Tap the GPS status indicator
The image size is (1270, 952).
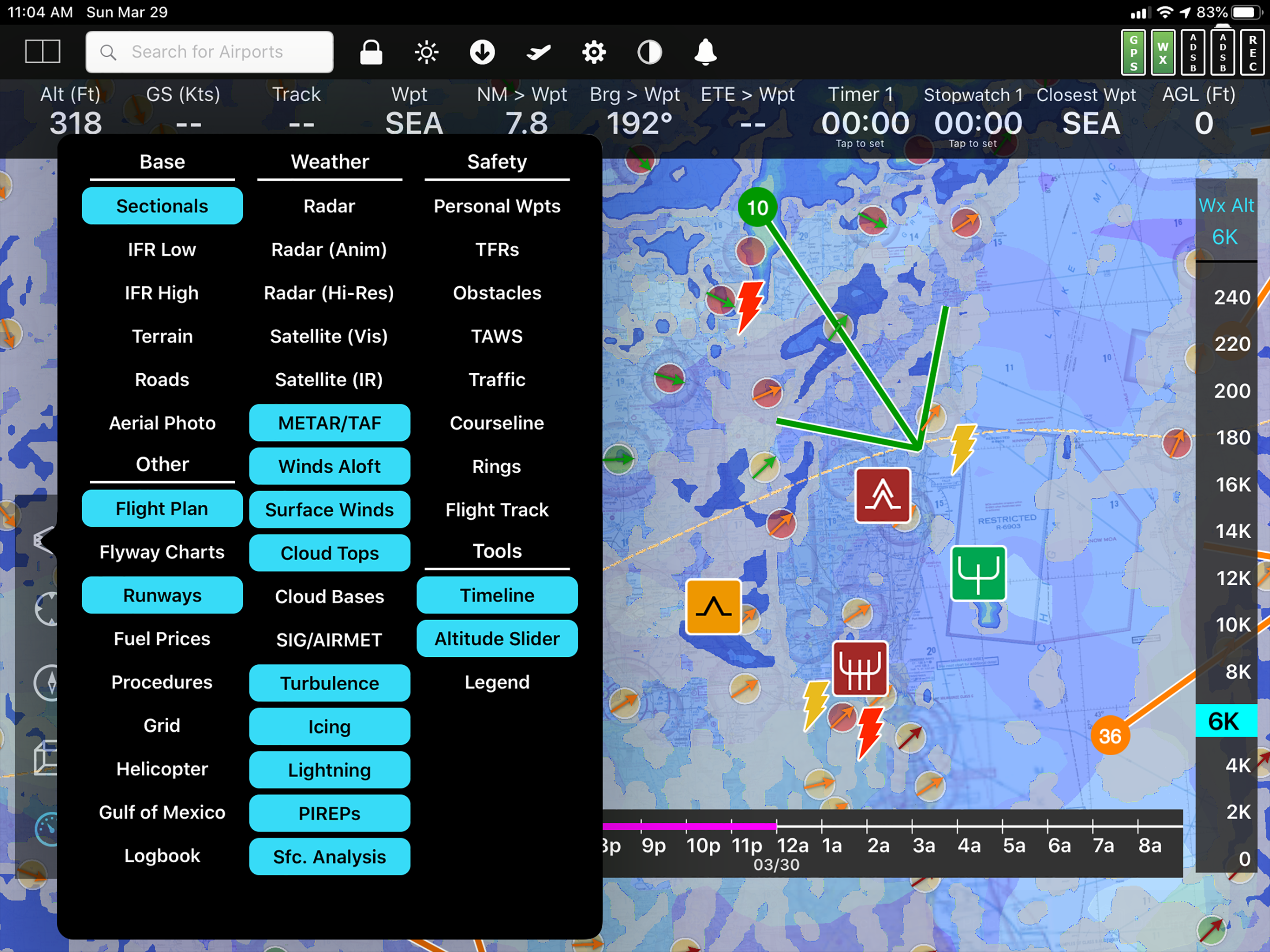(x=1133, y=52)
